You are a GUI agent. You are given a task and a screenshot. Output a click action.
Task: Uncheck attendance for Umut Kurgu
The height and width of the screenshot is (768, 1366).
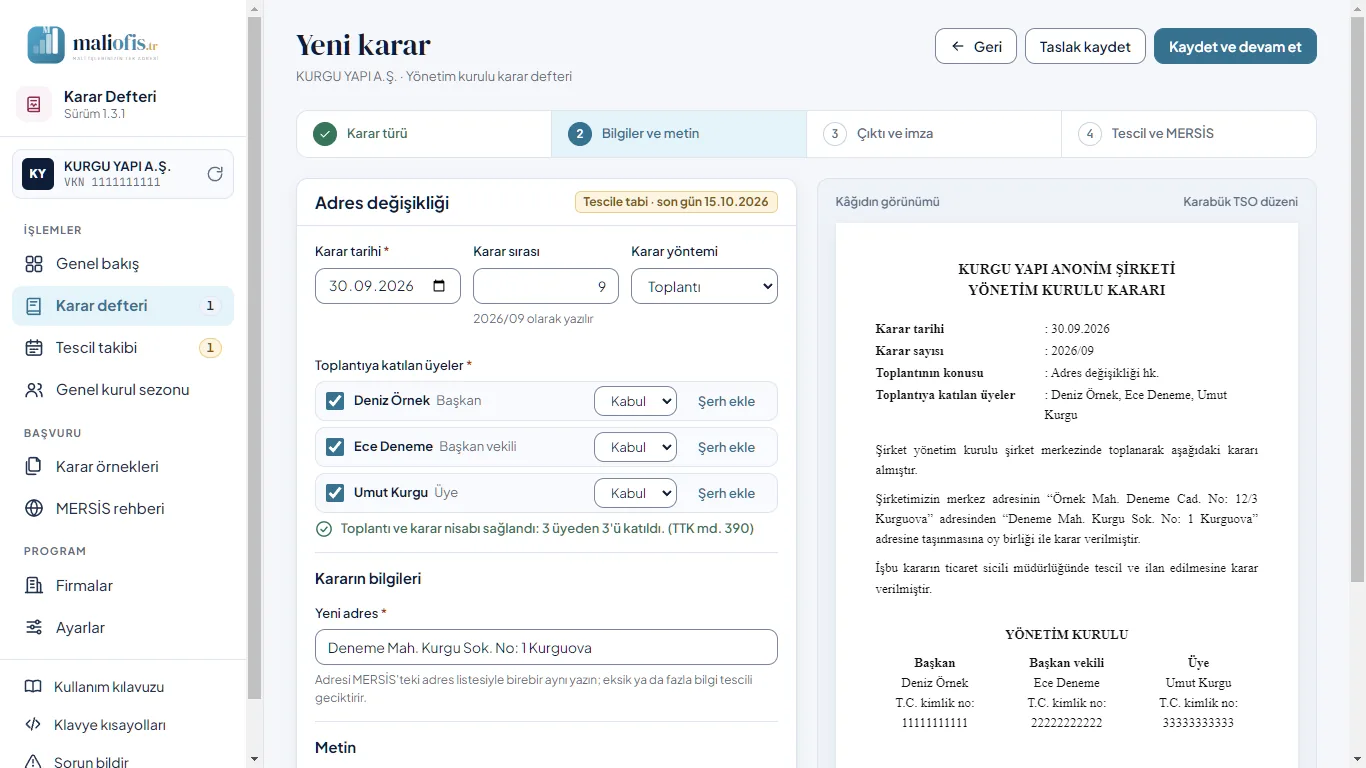click(335, 493)
